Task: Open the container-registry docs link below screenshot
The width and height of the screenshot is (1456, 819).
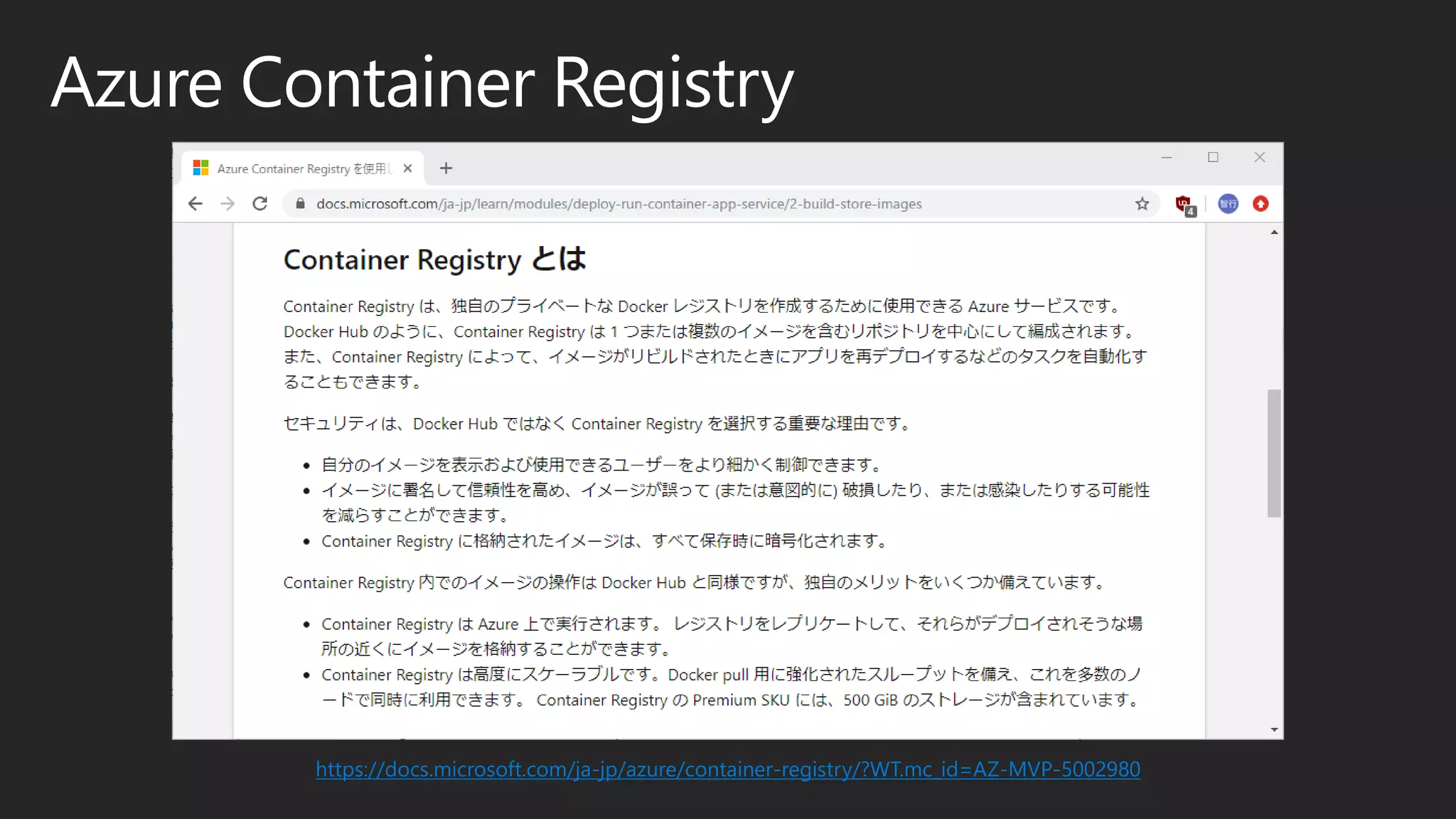Action: [x=728, y=769]
